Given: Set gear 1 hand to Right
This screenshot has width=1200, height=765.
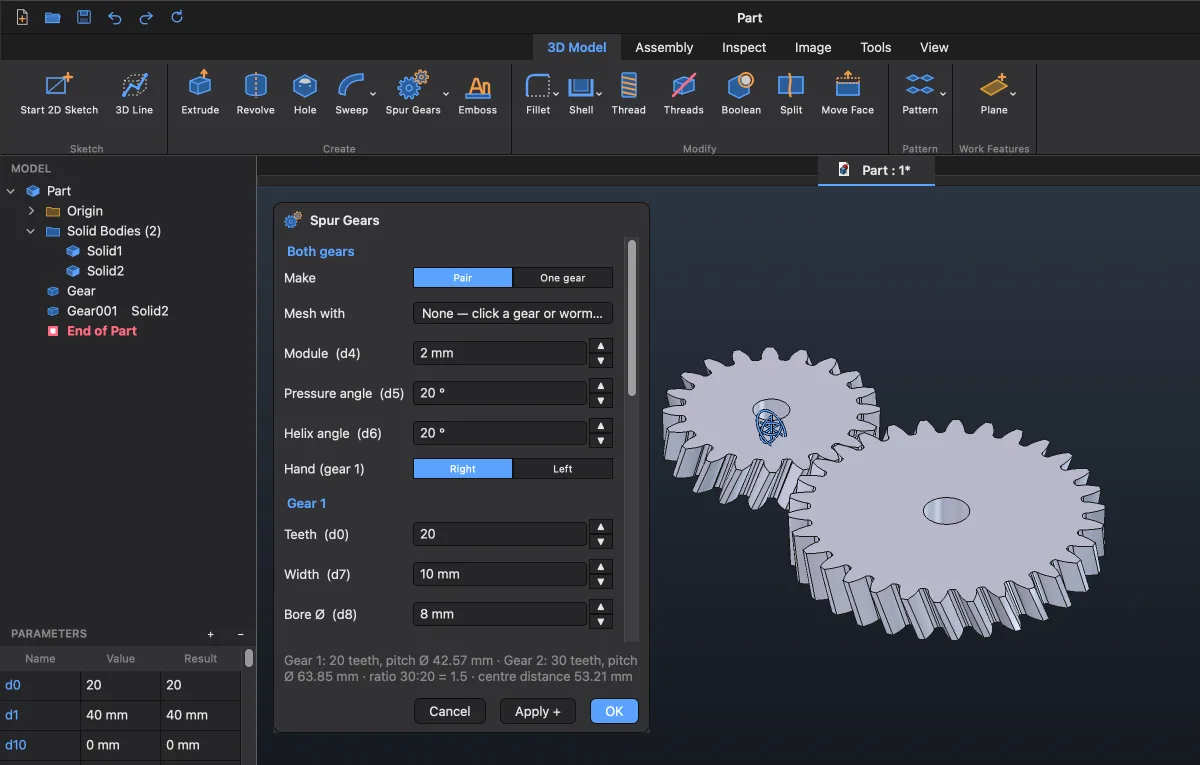Looking at the screenshot, I should [463, 469].
